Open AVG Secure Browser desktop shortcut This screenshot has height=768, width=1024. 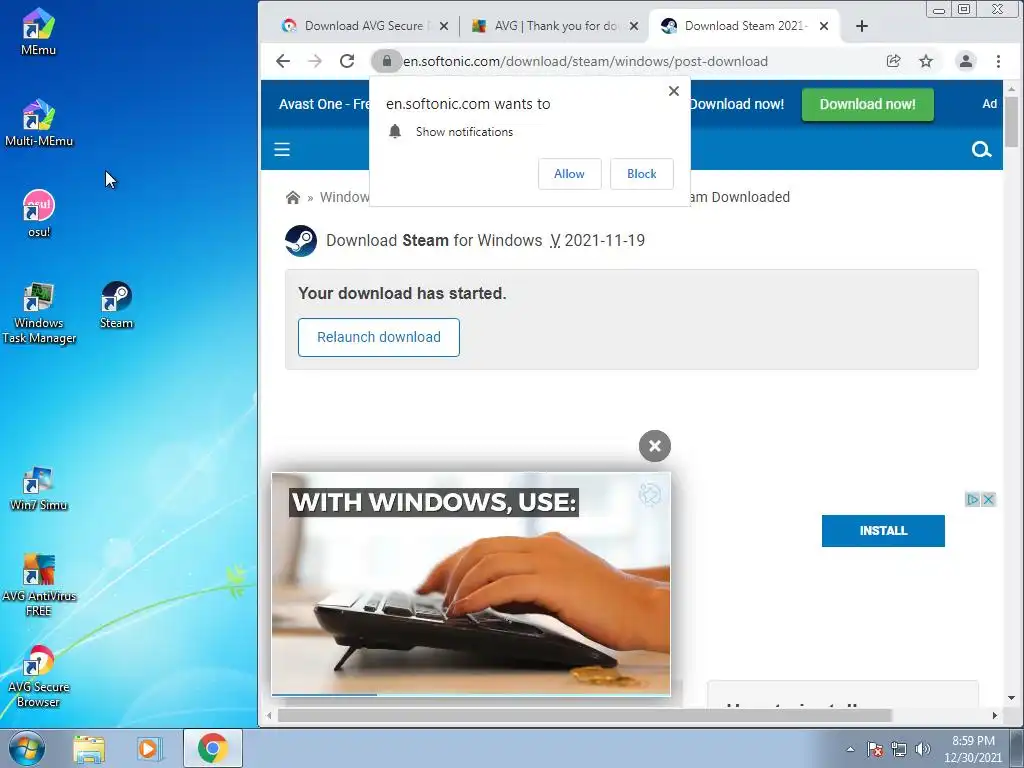[39, 677]
